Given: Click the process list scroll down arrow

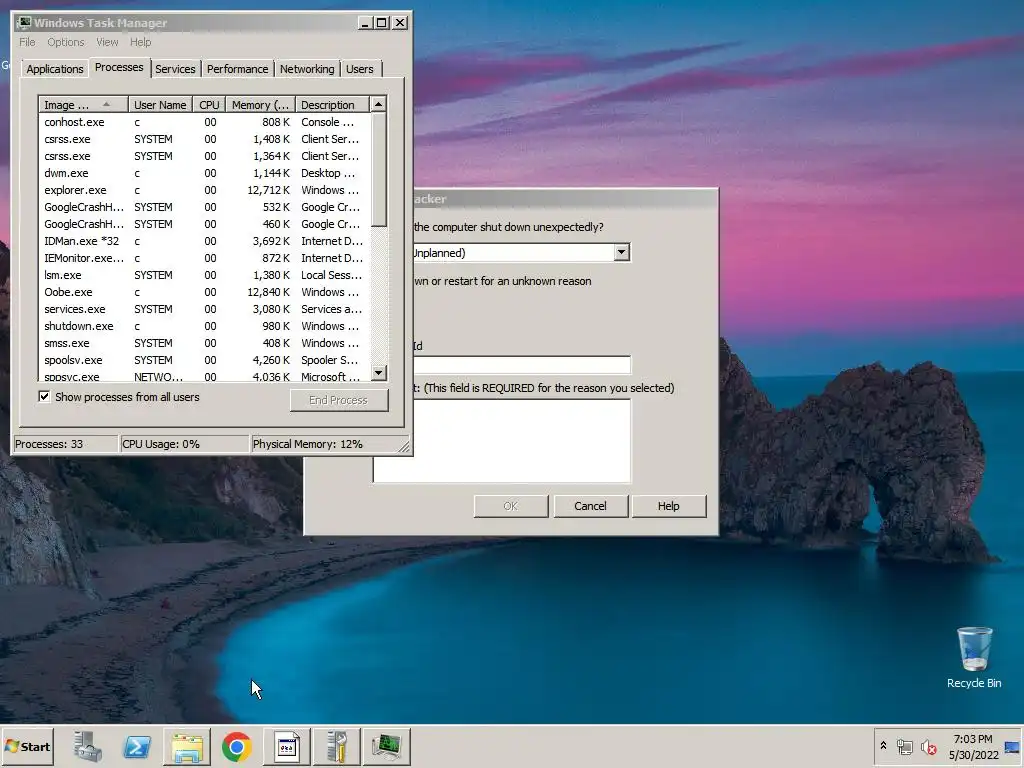Looking at the screenshot, I should click(x=378, y=373).
